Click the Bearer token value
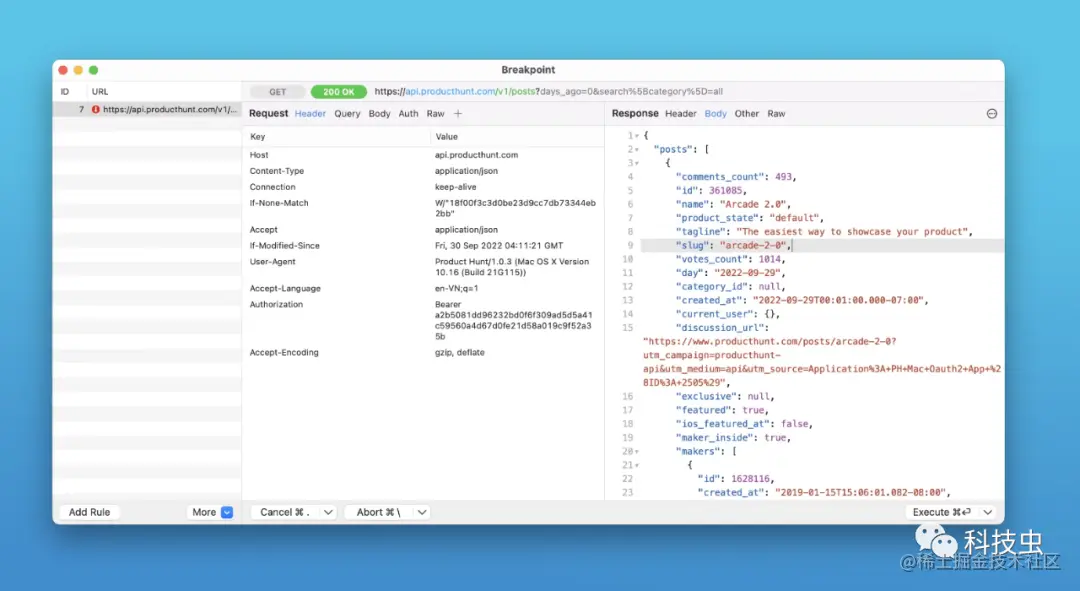This screenshot has width=1080, height=591. [513, 320]
